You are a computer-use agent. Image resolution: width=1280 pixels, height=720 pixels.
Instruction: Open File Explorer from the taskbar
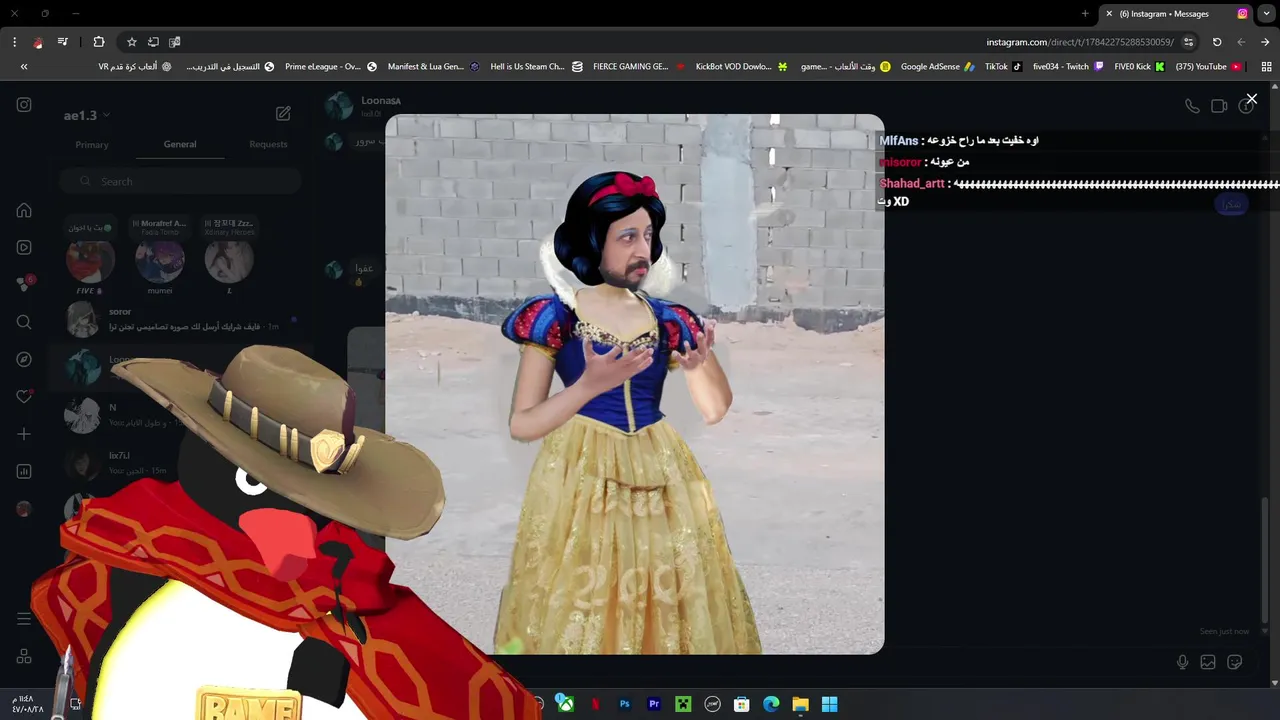pos(800,704)
